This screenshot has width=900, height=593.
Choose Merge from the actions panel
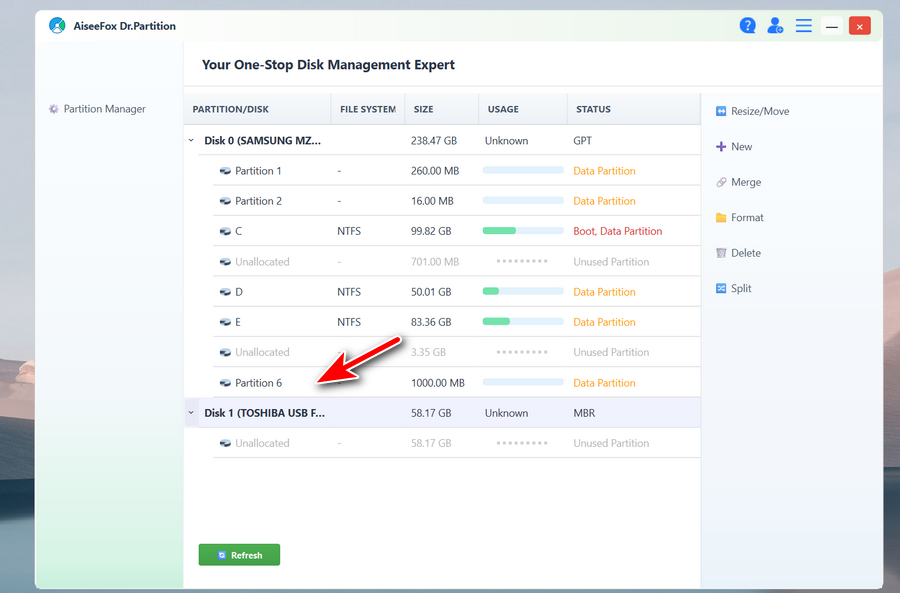click(739, 183)
